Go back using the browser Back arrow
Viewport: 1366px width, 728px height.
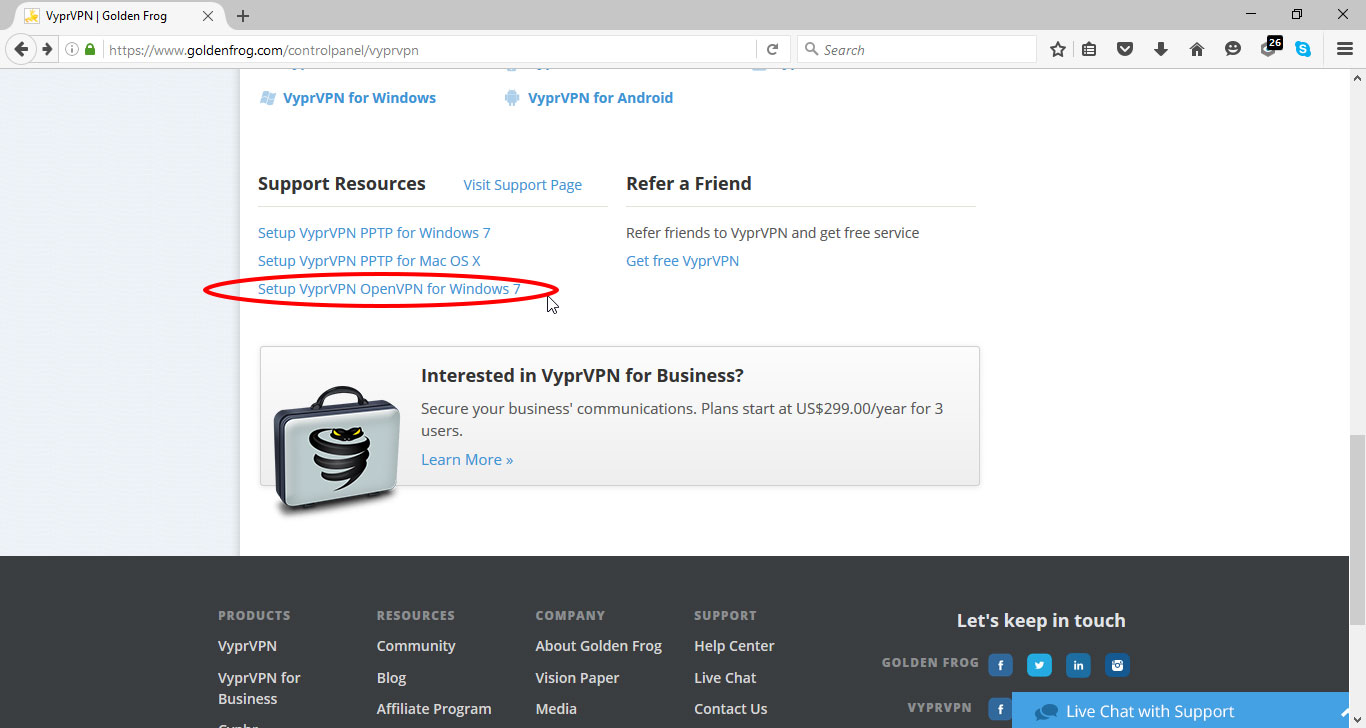[21, 49]
